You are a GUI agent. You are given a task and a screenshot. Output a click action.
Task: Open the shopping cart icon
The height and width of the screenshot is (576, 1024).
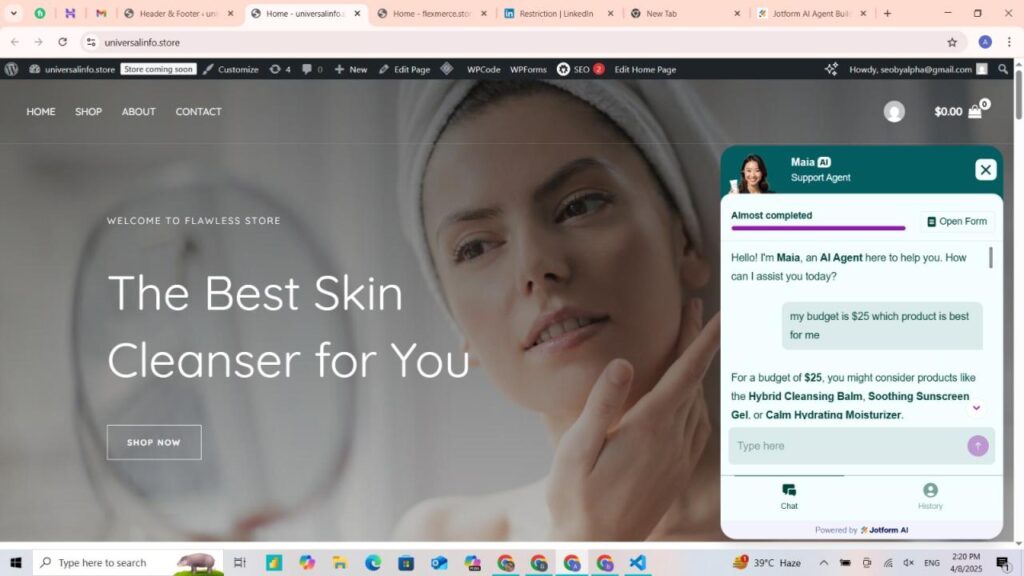click(974, 111)
